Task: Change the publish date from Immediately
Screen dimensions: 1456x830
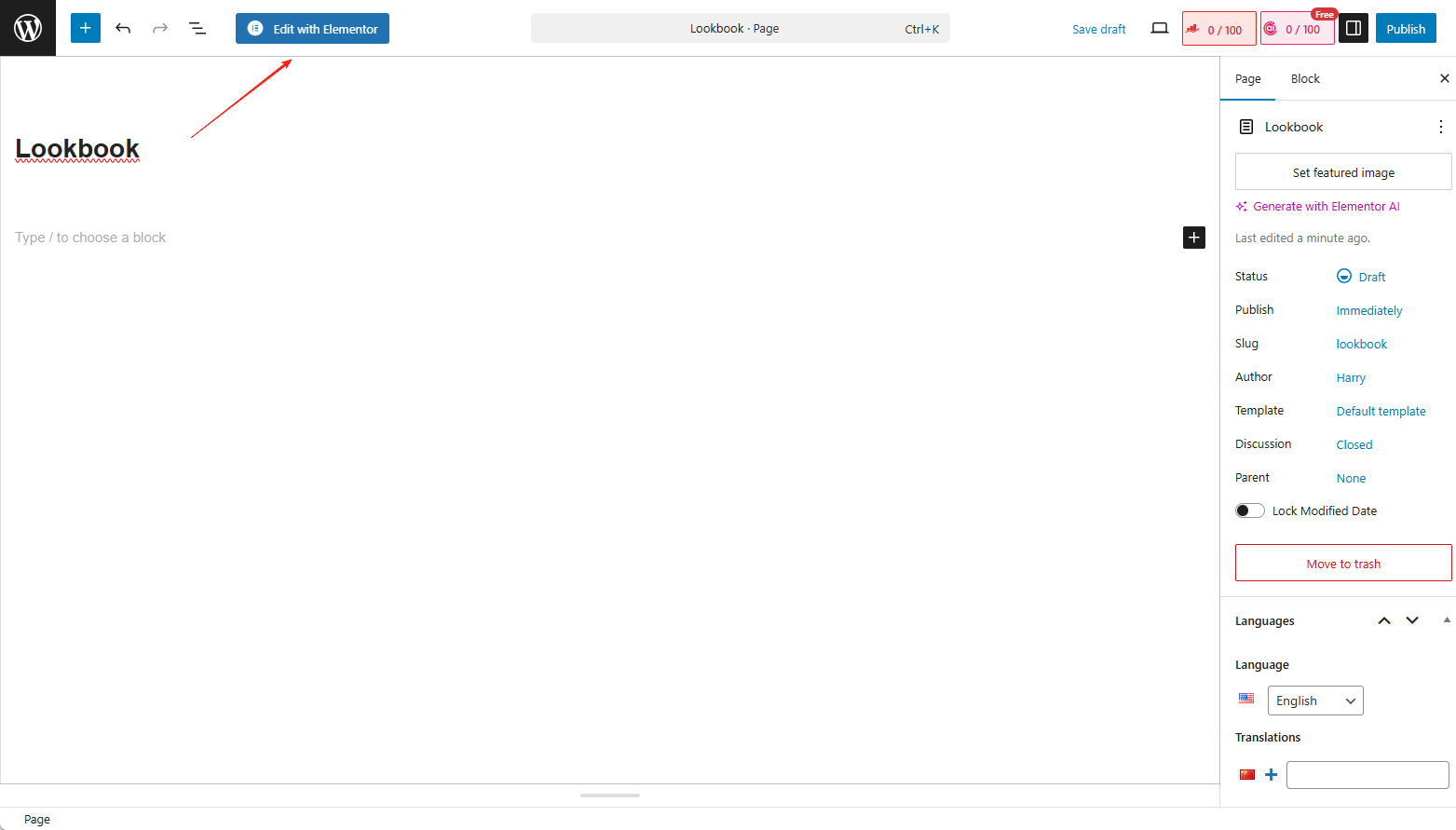Action: [1369, 310]
